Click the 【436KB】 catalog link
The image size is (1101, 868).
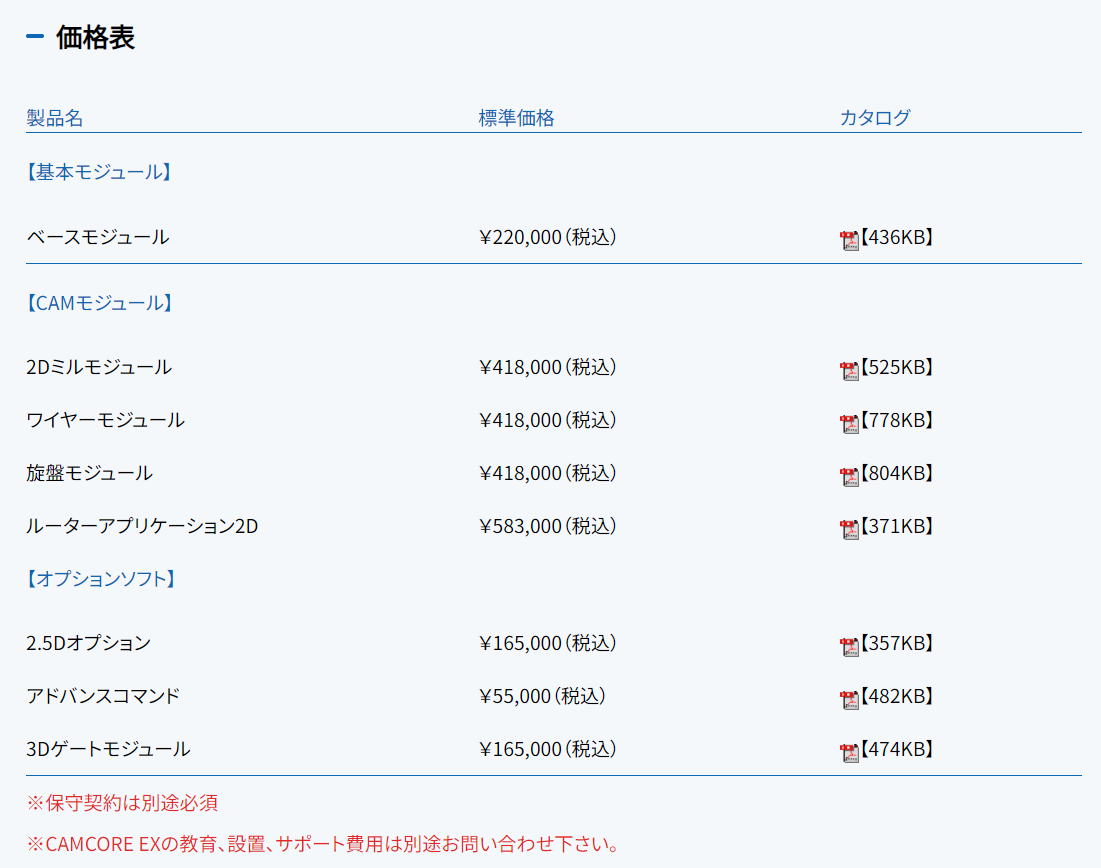897,238
